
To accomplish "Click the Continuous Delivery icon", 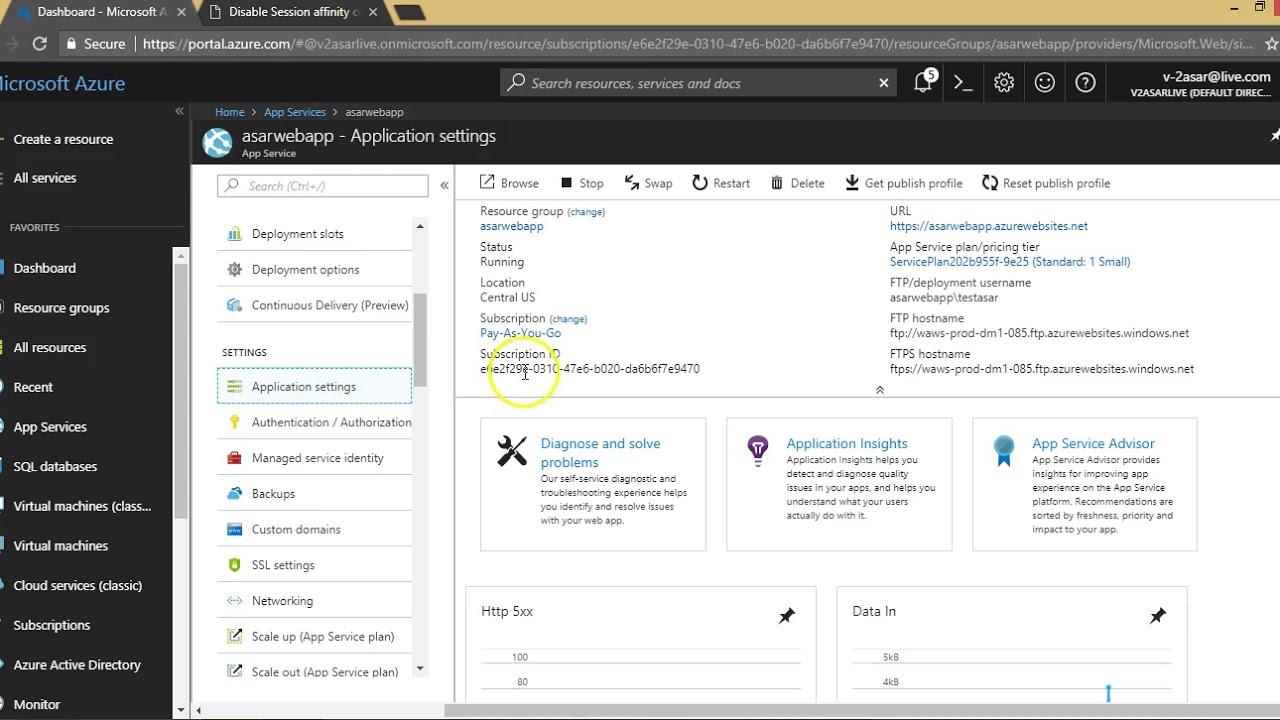I will (234, 305).
